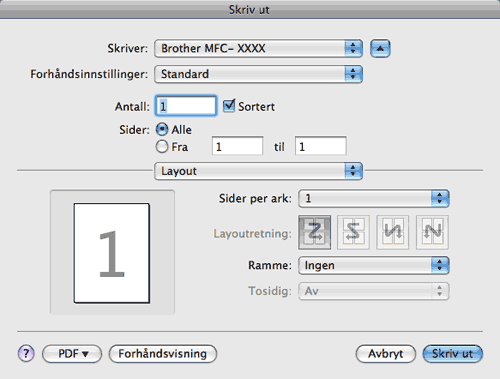Select the S-pattern layout direction icon
Image resolution: width=500 pixels, height=379 pixels.
point(353,232)
